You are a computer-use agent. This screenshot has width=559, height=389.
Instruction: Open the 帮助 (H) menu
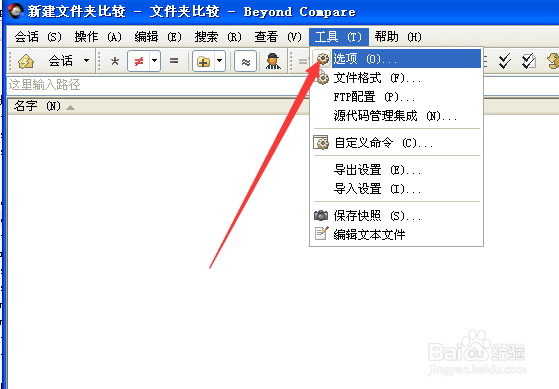pos(398,37)
